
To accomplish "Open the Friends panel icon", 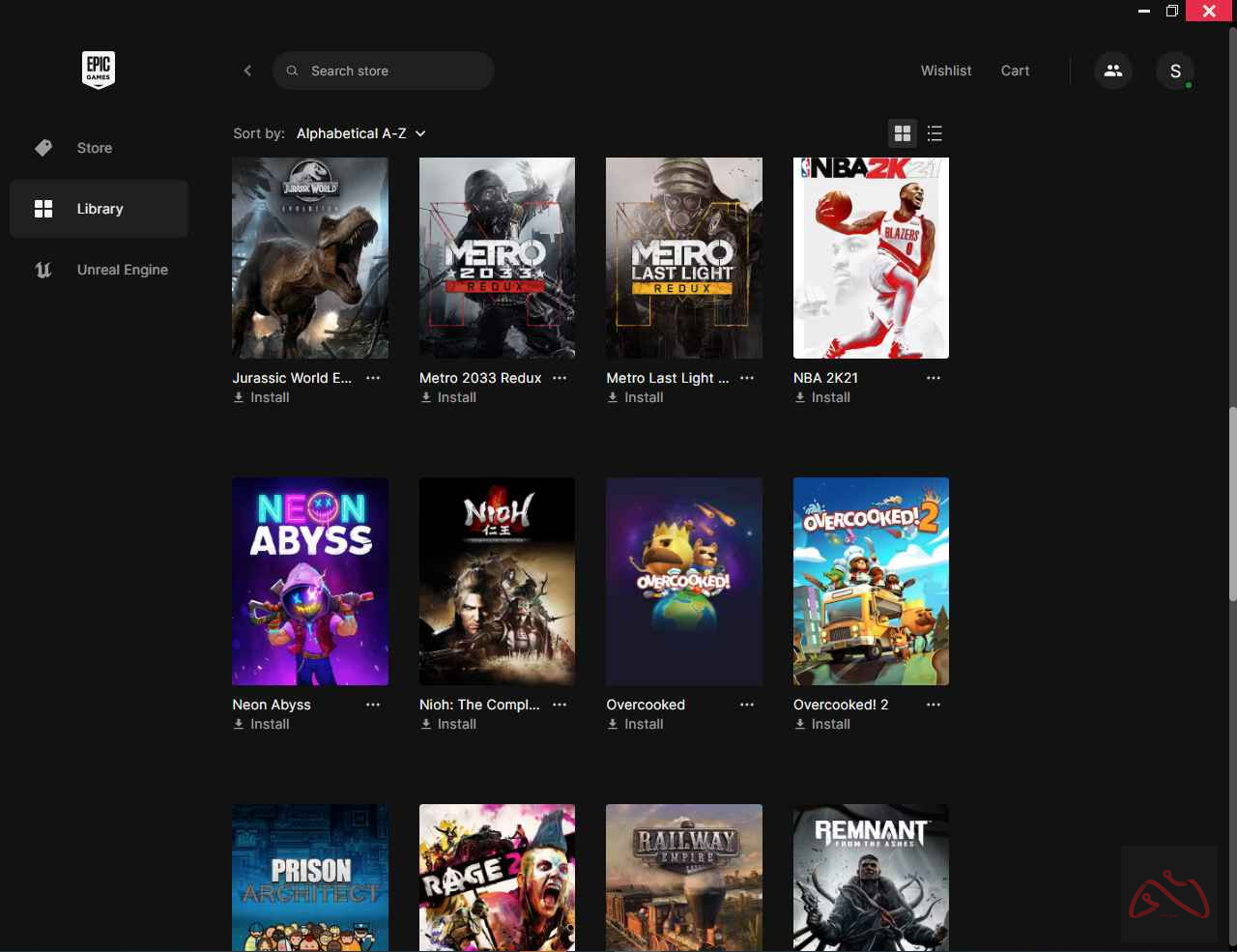I will pos(1112,70).
